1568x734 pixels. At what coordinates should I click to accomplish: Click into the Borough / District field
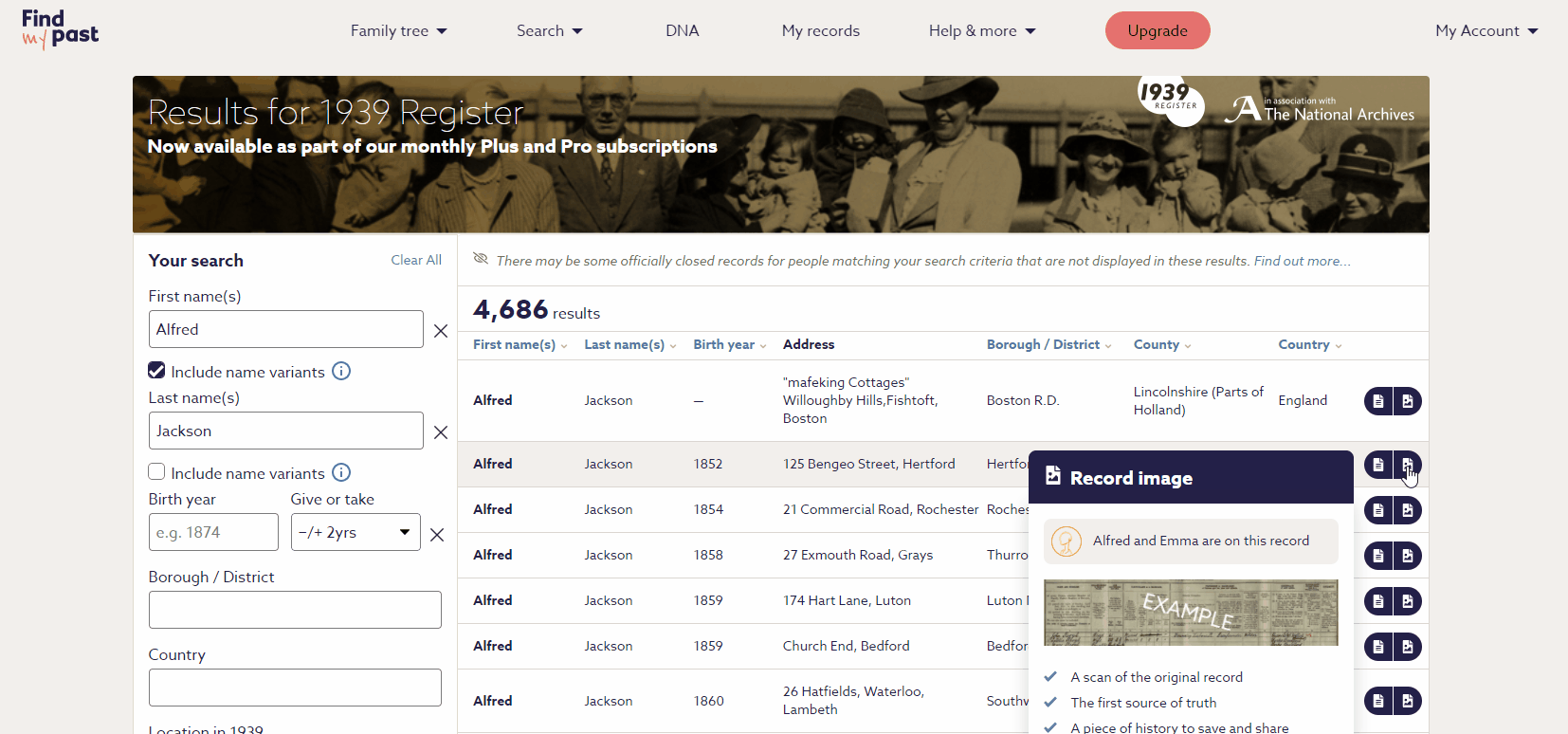295,610
